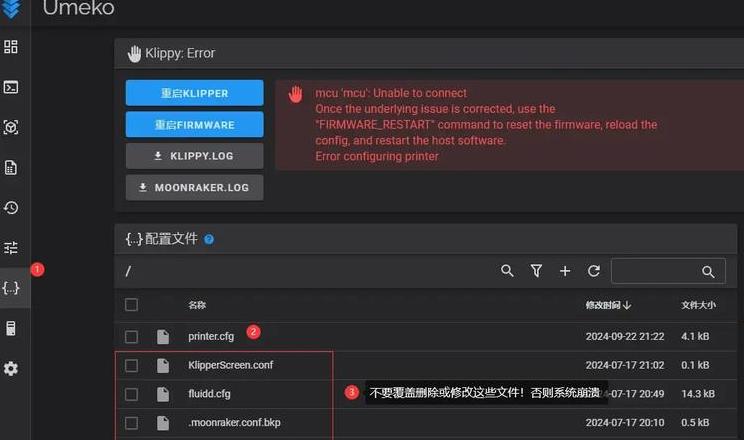Click the 重启FIRMWARE button
This screenshot has height=440, width=744.
coord(195,124)
